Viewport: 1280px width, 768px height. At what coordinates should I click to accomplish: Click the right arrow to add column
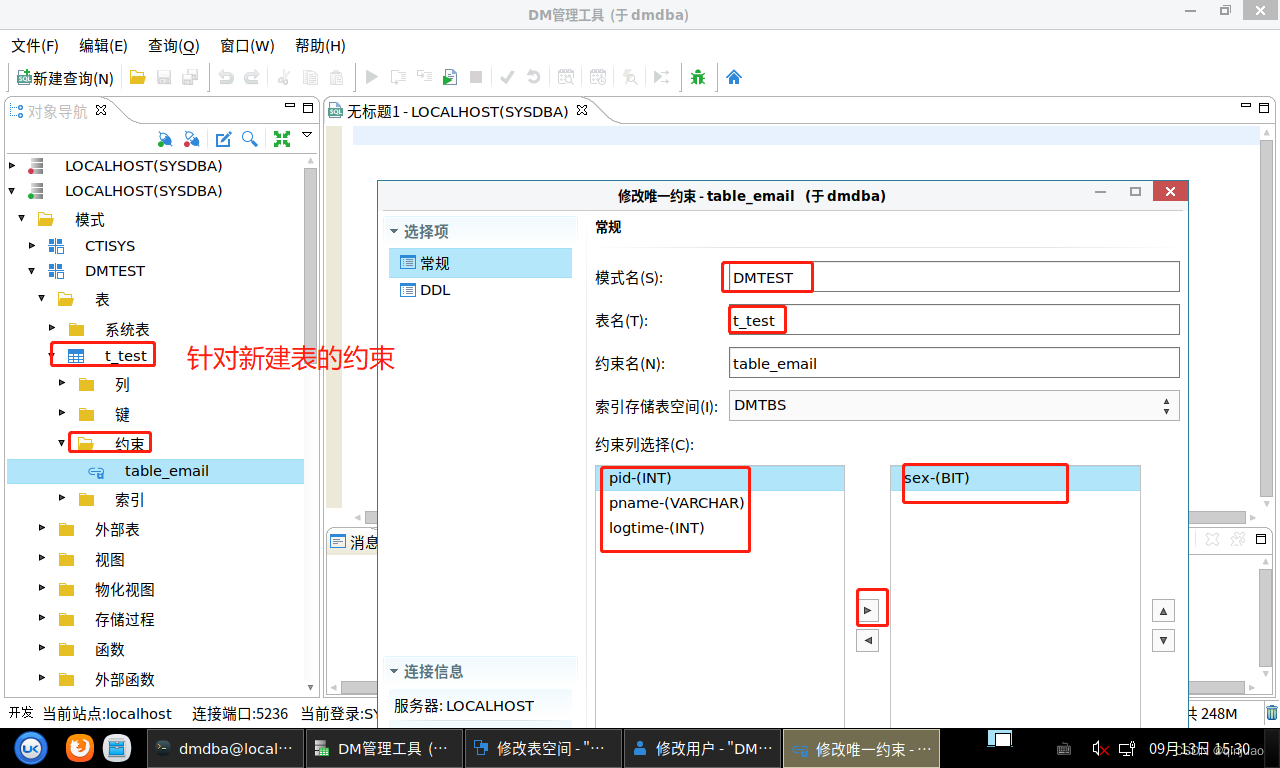click(868, 610)
